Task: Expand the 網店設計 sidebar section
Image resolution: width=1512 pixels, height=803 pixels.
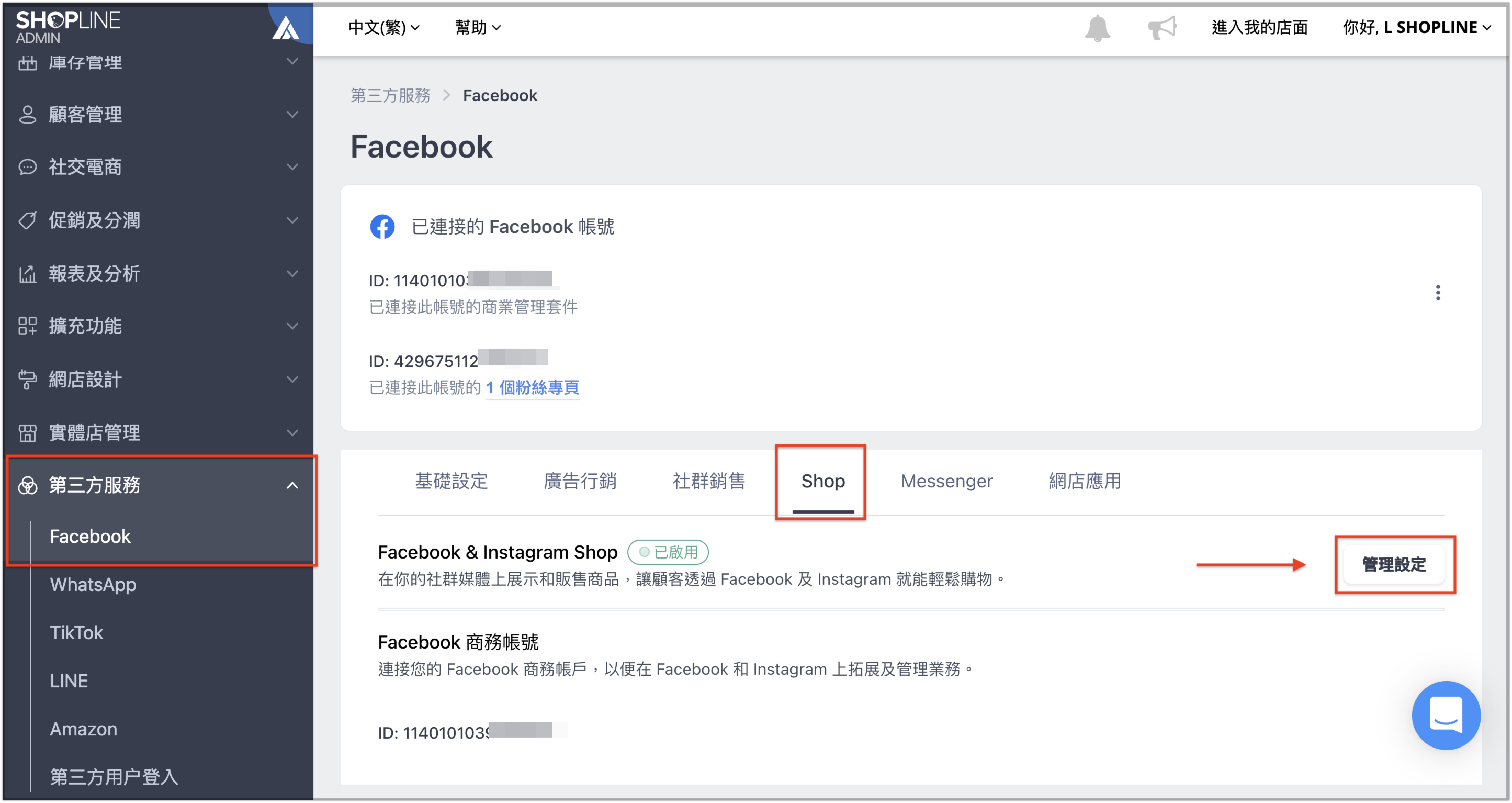Action: pyautogui.click(x=159, y=380)
